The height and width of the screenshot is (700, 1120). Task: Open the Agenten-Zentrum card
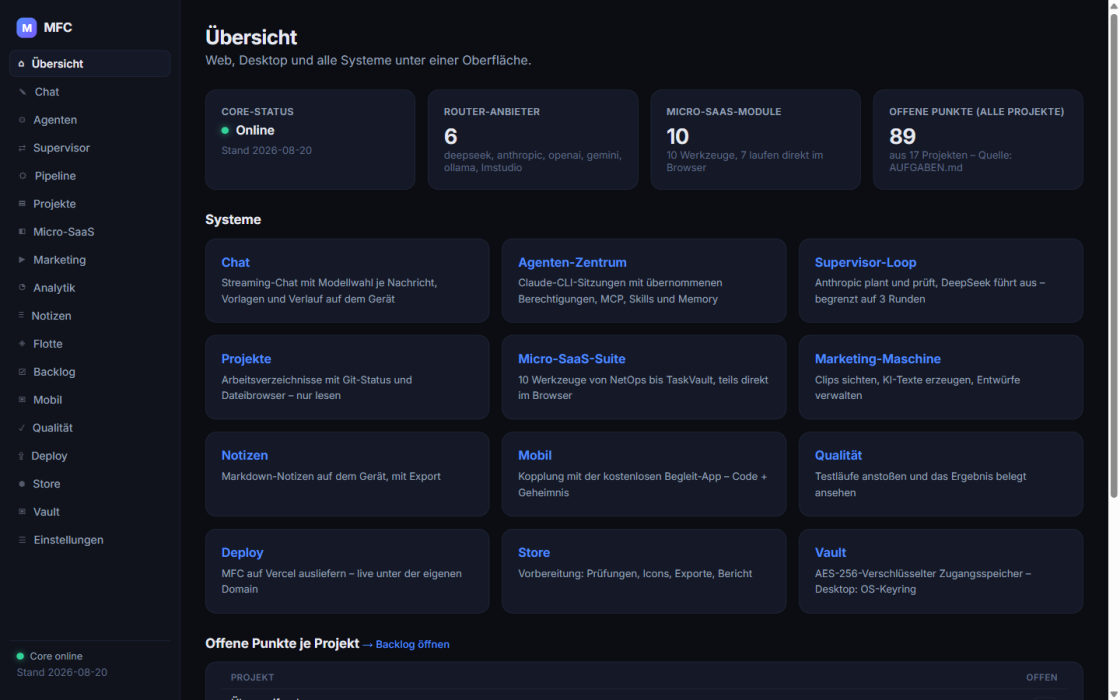[644, 281]
